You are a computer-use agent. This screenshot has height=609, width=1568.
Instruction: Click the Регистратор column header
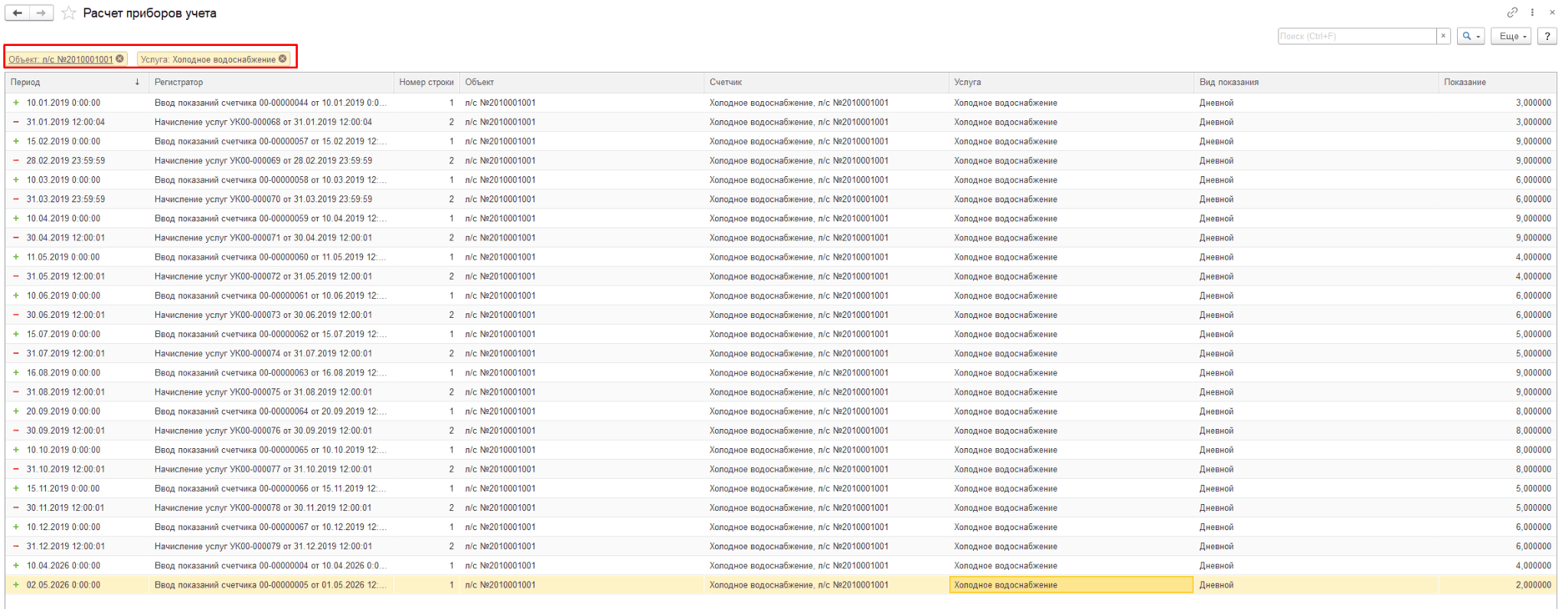click(x=271, y=82)
